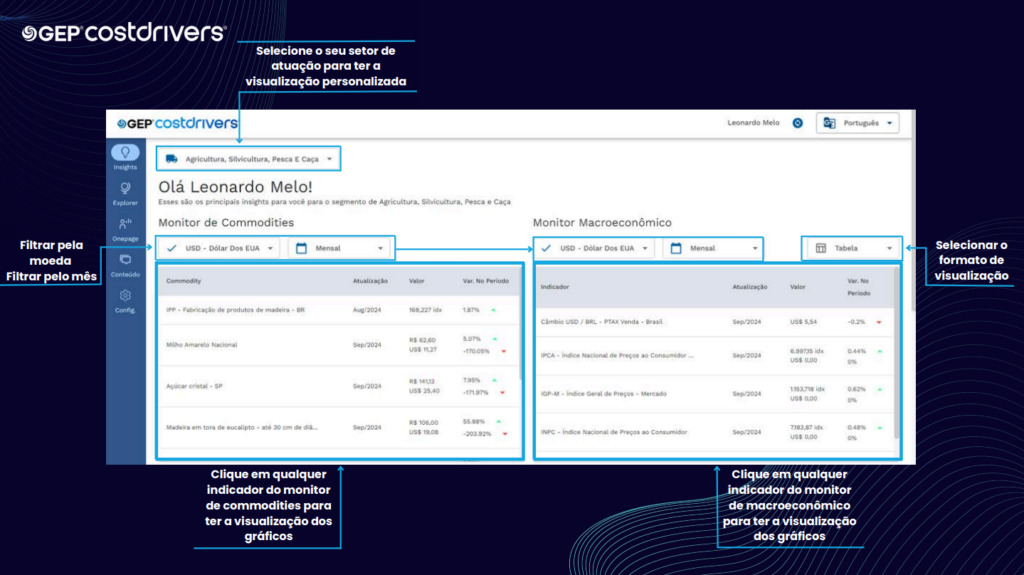
Task: Select IGP-M - Índice Geral de Preços row
Action: pos(714,394)
